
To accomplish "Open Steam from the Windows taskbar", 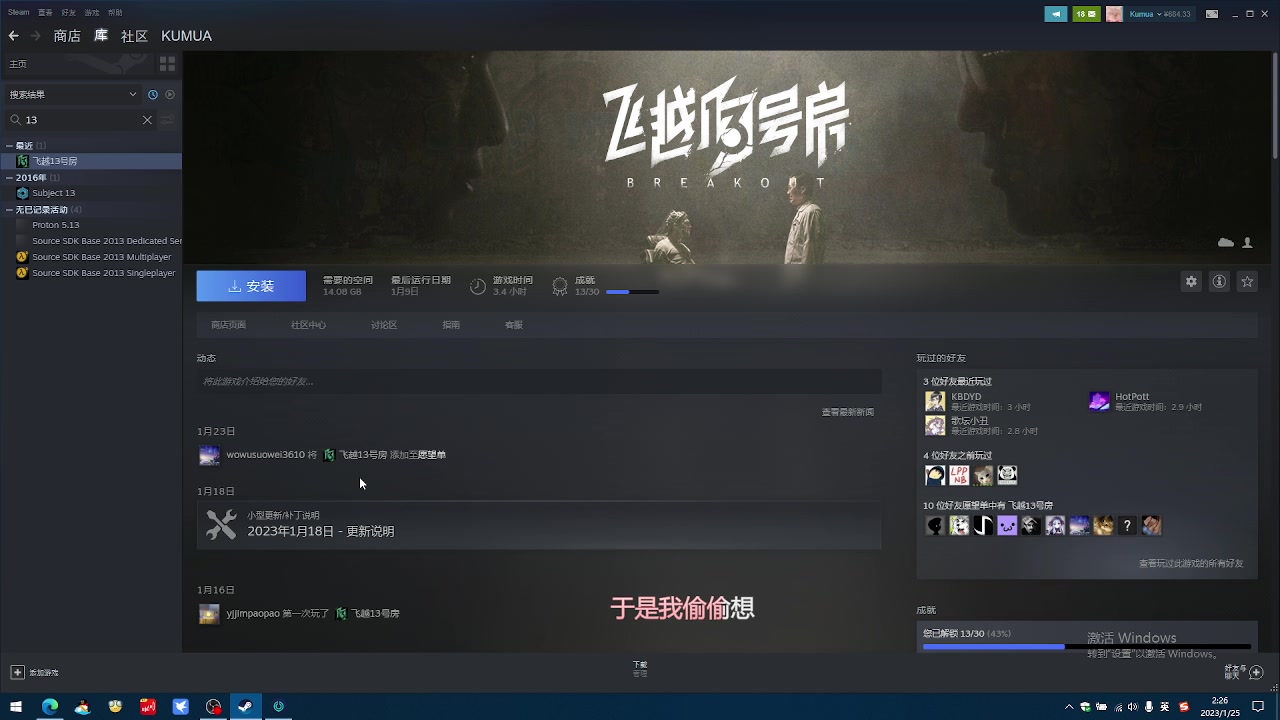I will 245,706.
